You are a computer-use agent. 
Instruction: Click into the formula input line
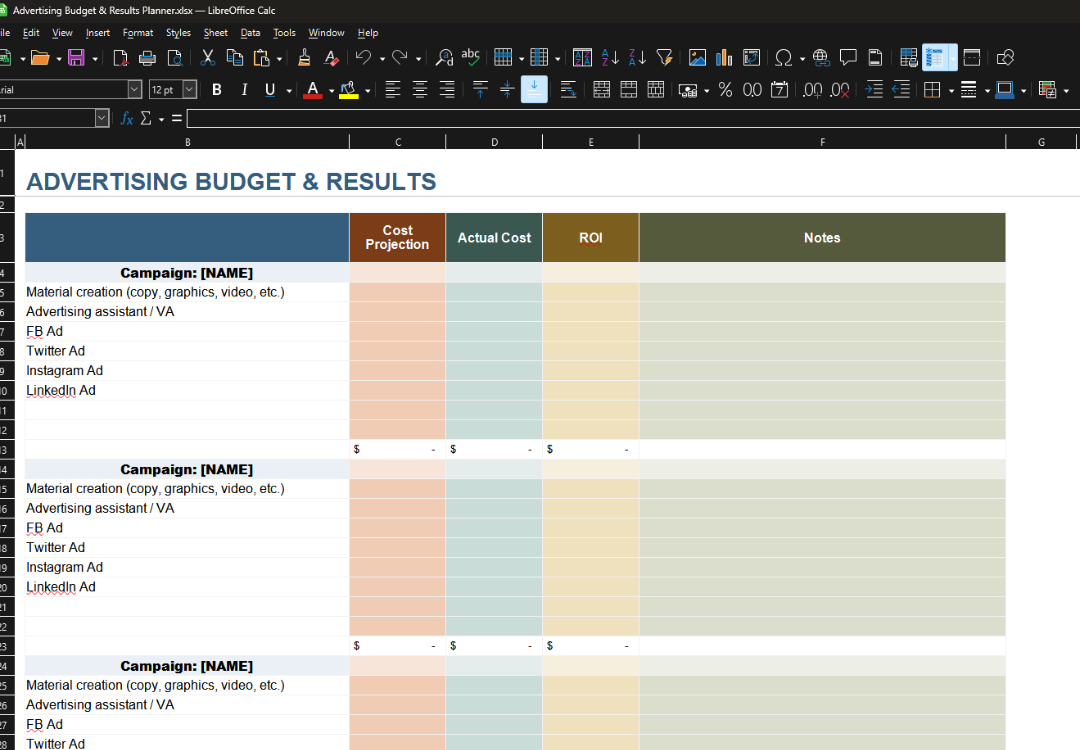pyautogui.click(x=633, y=118)
